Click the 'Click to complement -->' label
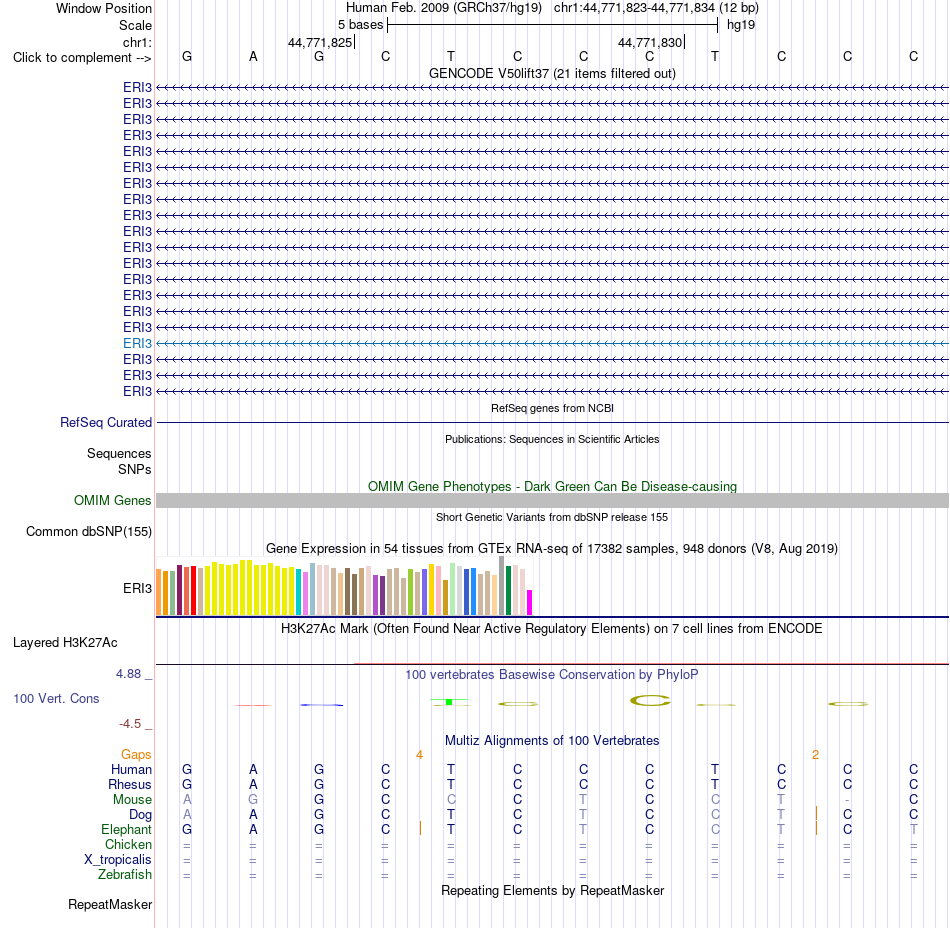The width and height of the screenshot is (950, 928). tap(82, 58)
